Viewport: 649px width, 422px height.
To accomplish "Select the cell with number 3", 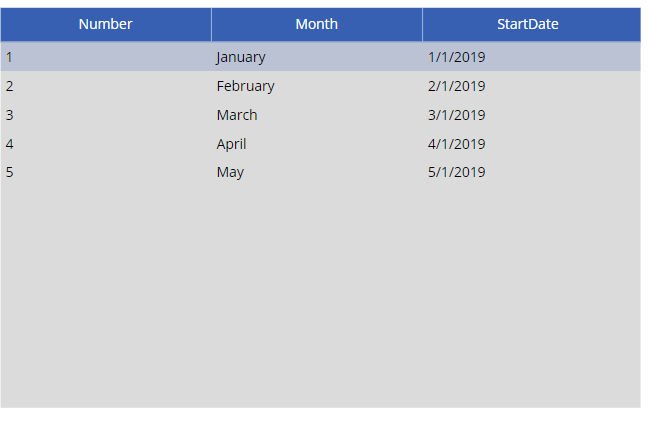I will pos(10,115).
